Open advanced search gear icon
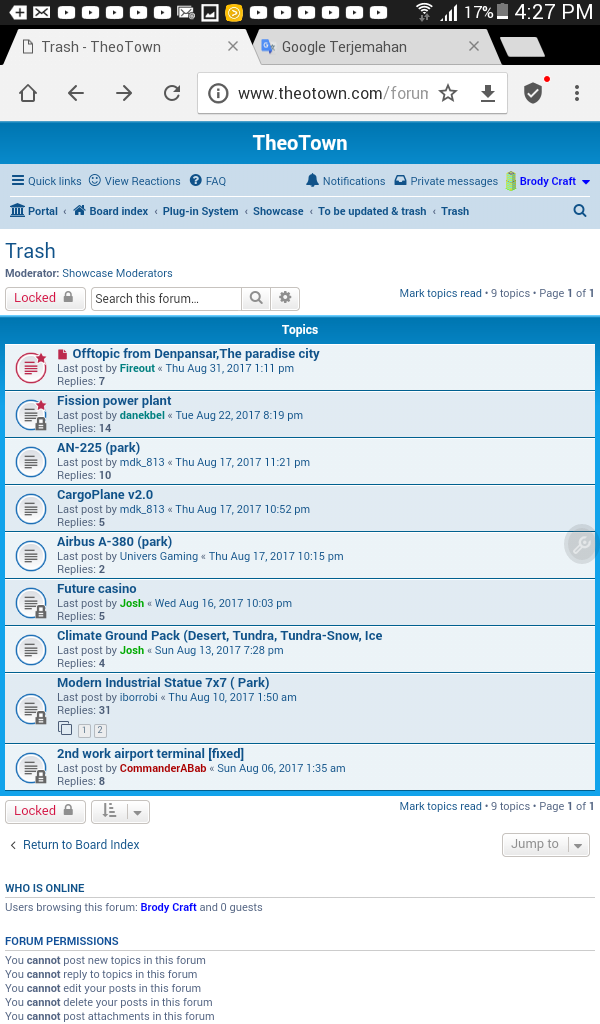Viewport: 600px width, 1024px height. pyautogui.click(x=285, y=298)
